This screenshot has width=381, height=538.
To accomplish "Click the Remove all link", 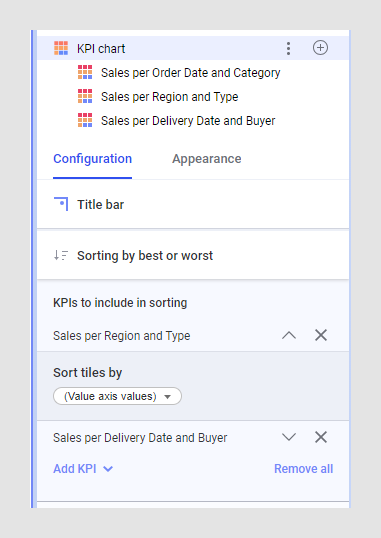I will coord(303,469).
